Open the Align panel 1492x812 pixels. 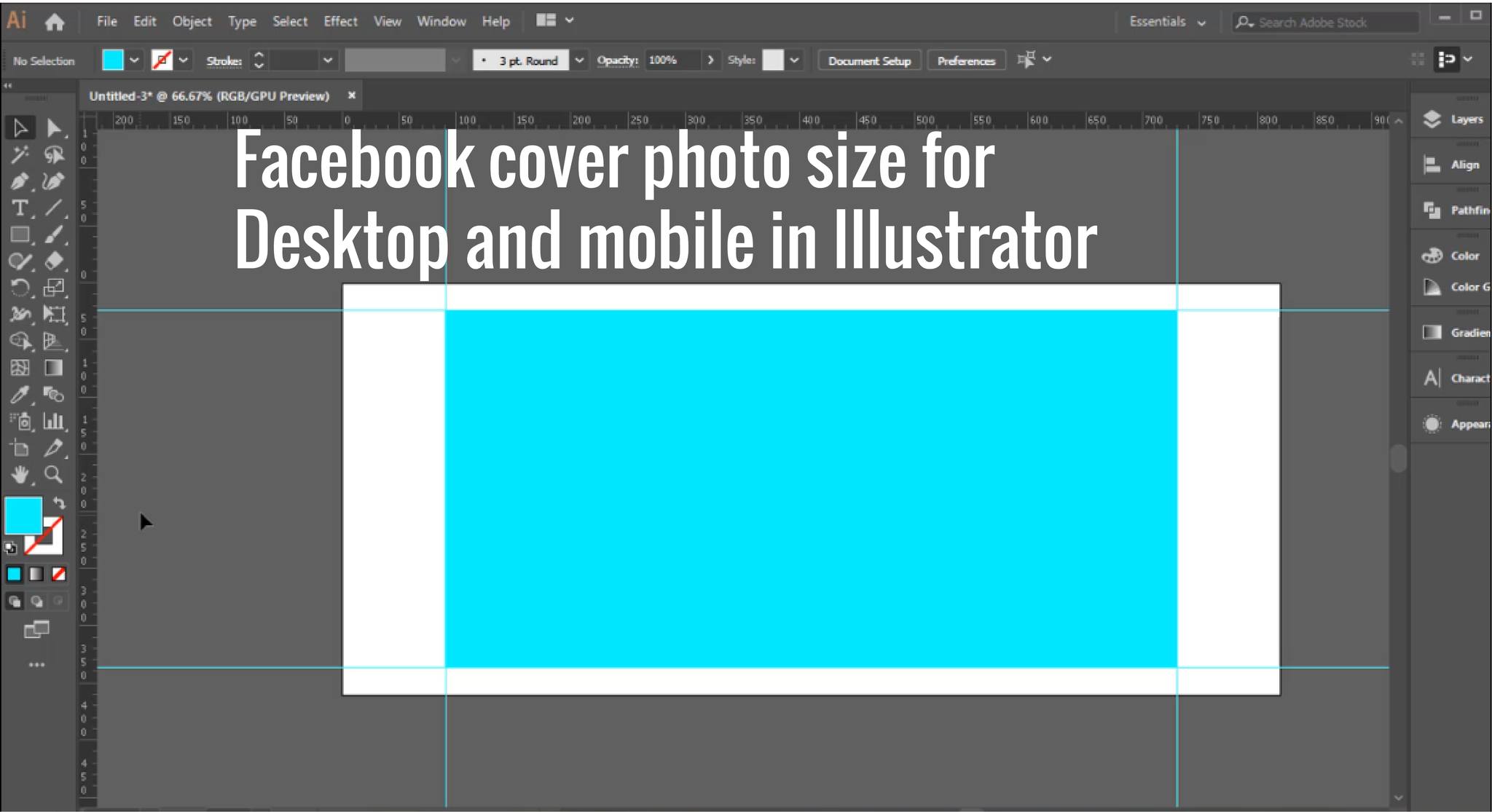[x=1452, y=165]
